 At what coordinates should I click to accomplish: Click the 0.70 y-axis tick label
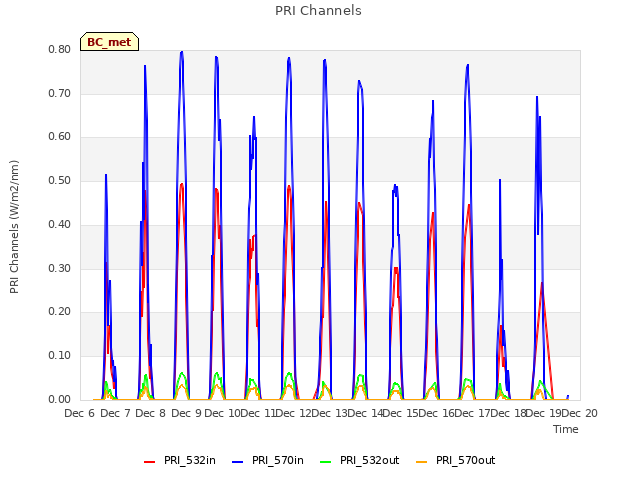tap(60, 93)
